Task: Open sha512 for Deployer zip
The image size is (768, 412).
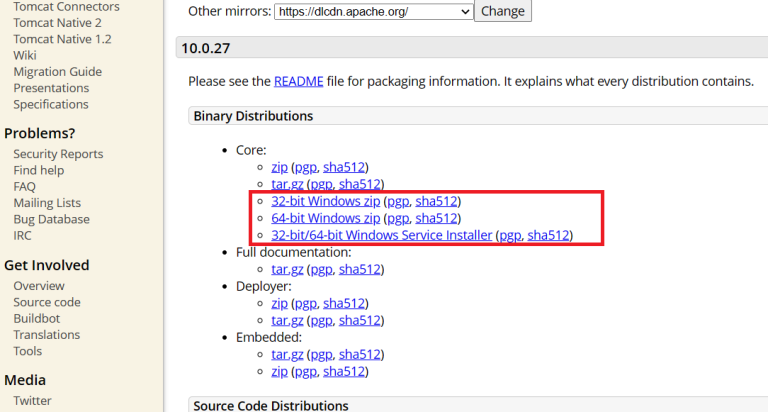Action: pos(344,303)
